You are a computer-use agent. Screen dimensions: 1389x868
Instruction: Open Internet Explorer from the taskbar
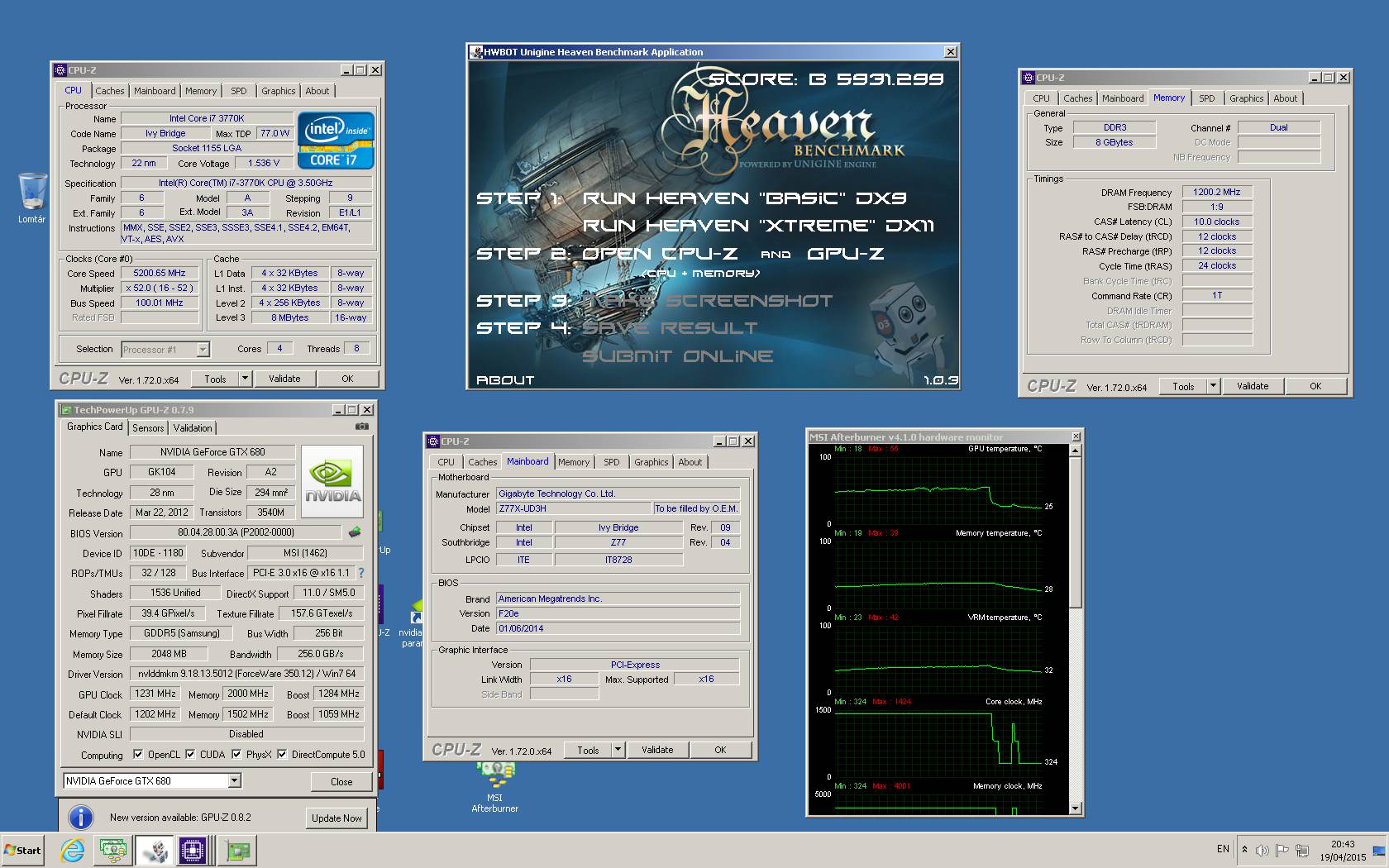(73, 850)
